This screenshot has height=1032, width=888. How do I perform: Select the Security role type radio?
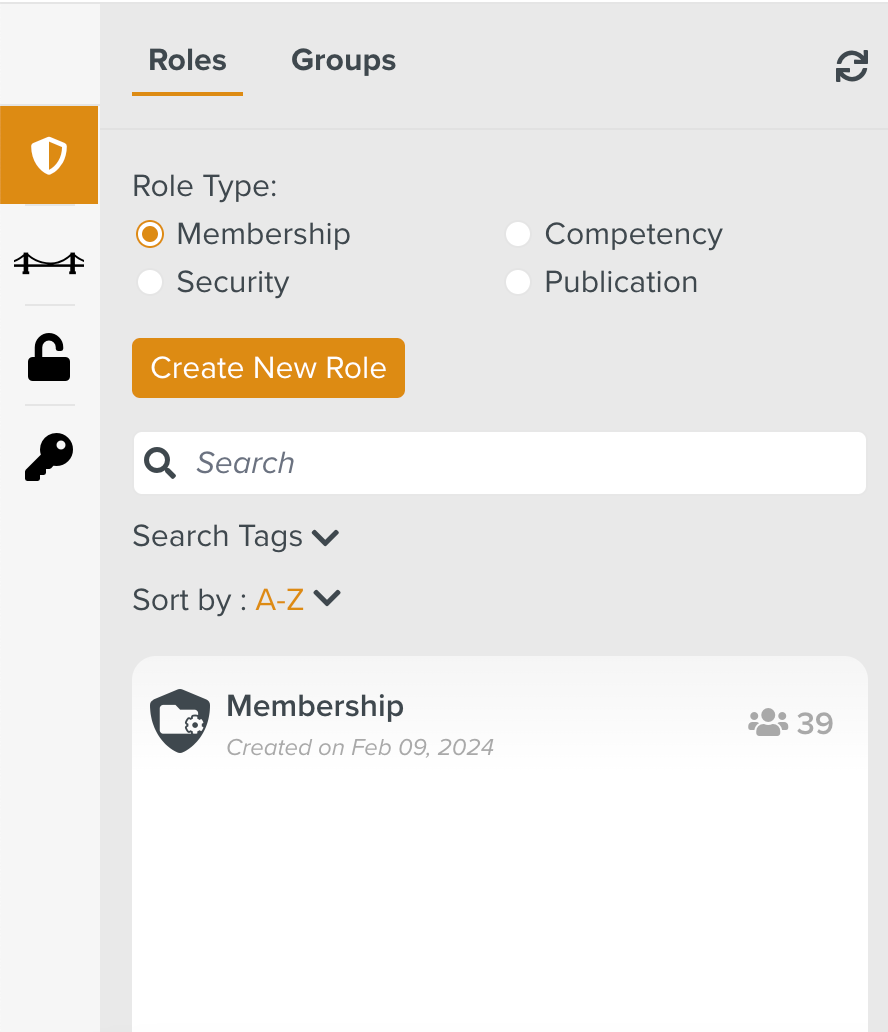tap(150, 283)
